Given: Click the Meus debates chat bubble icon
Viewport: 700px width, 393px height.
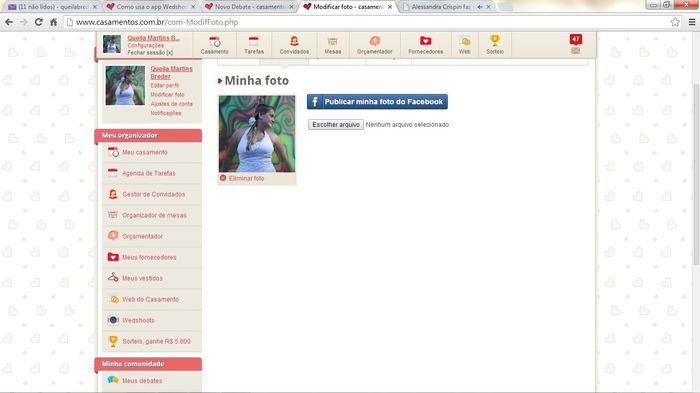Looking at the screenshot, I should pos(113,380).
